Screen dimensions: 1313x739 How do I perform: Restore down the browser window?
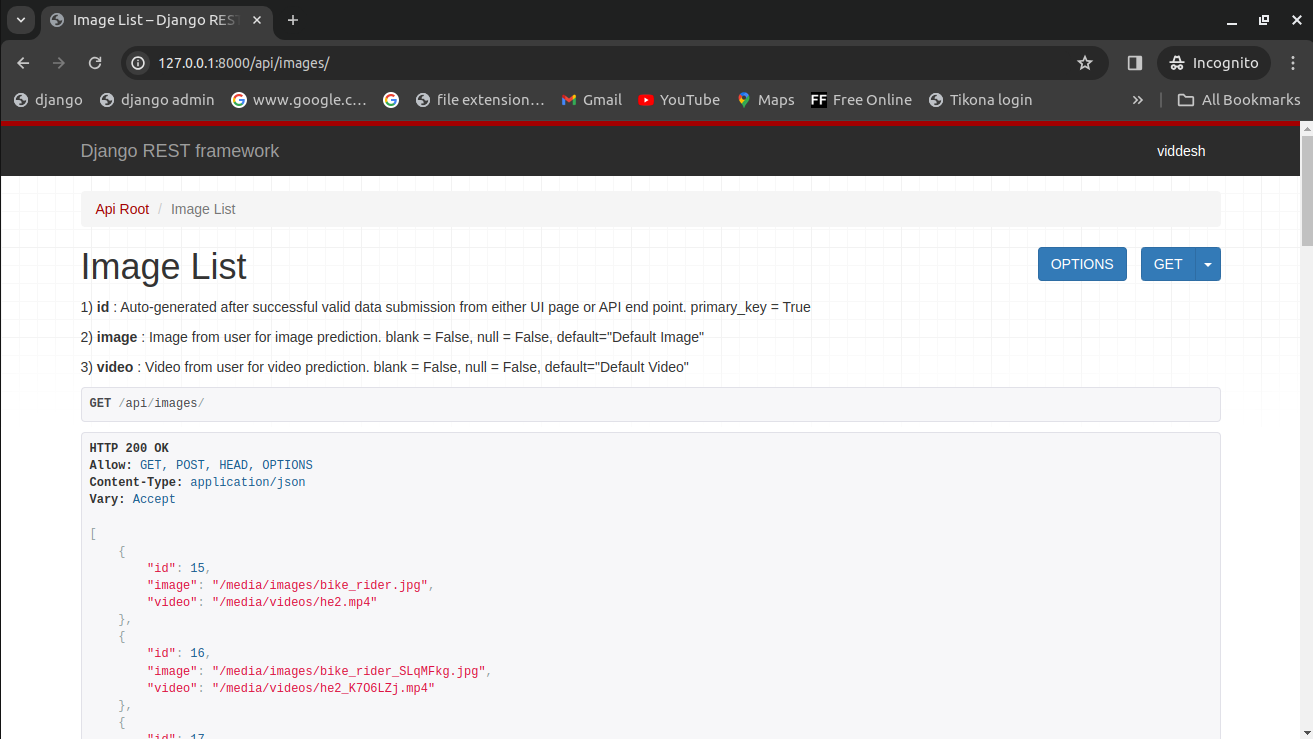[x=1264, y=20]
